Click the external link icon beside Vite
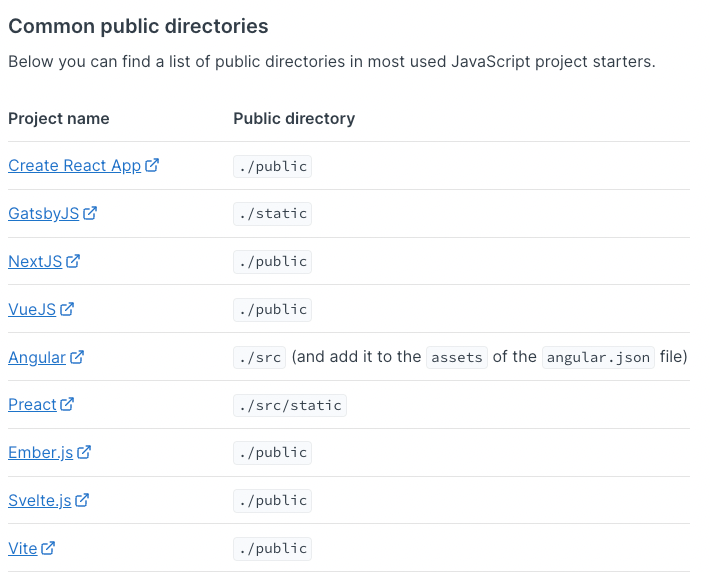This screenshot has height=572, width=710. pos(48,548)
